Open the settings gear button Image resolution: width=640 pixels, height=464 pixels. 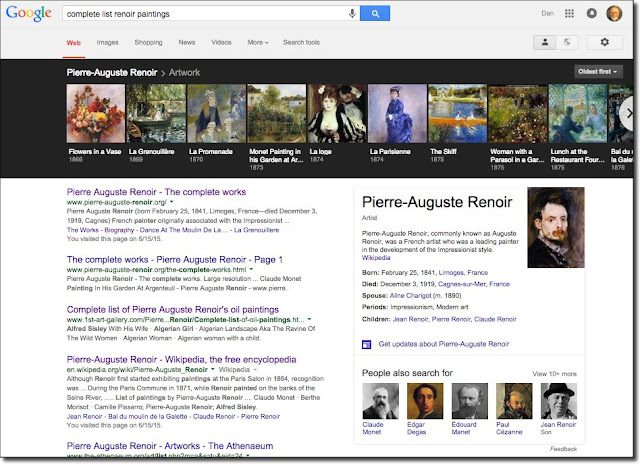[604, 42]
